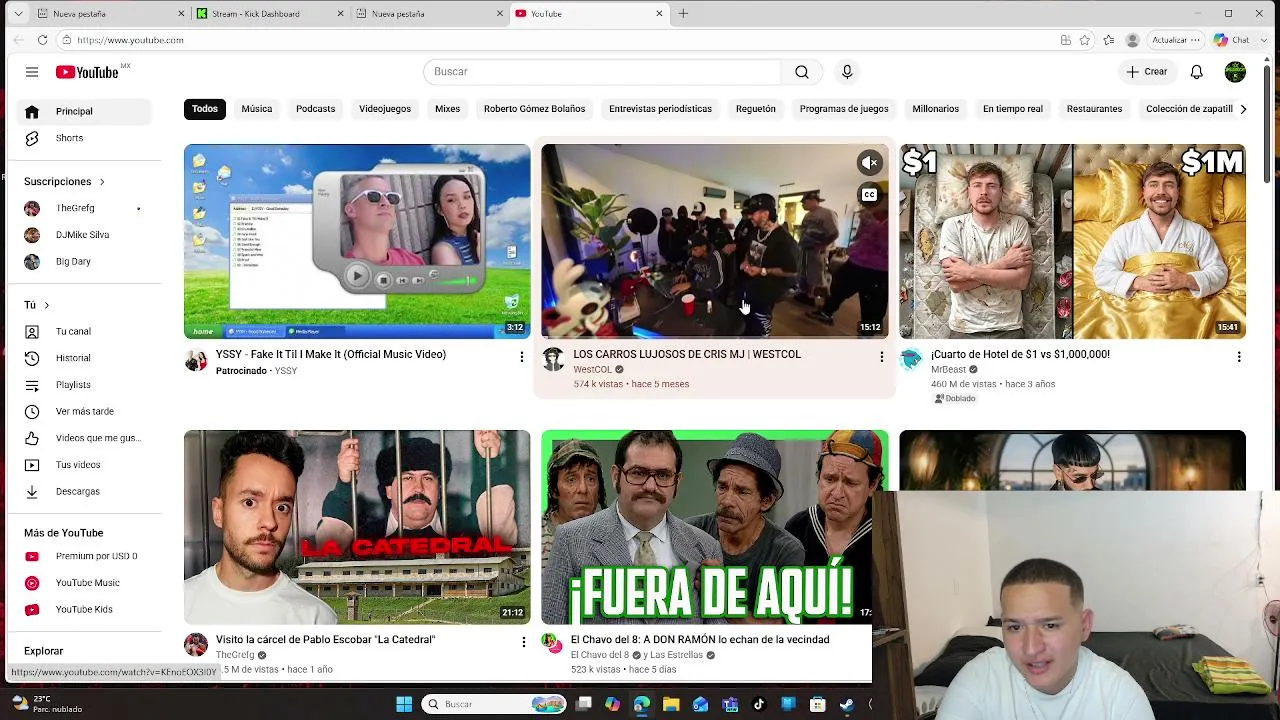The height and width of the screenshot is (720, 1280).
Task: Open DjMike Silva subscription channel
Action: coord(83,235)
